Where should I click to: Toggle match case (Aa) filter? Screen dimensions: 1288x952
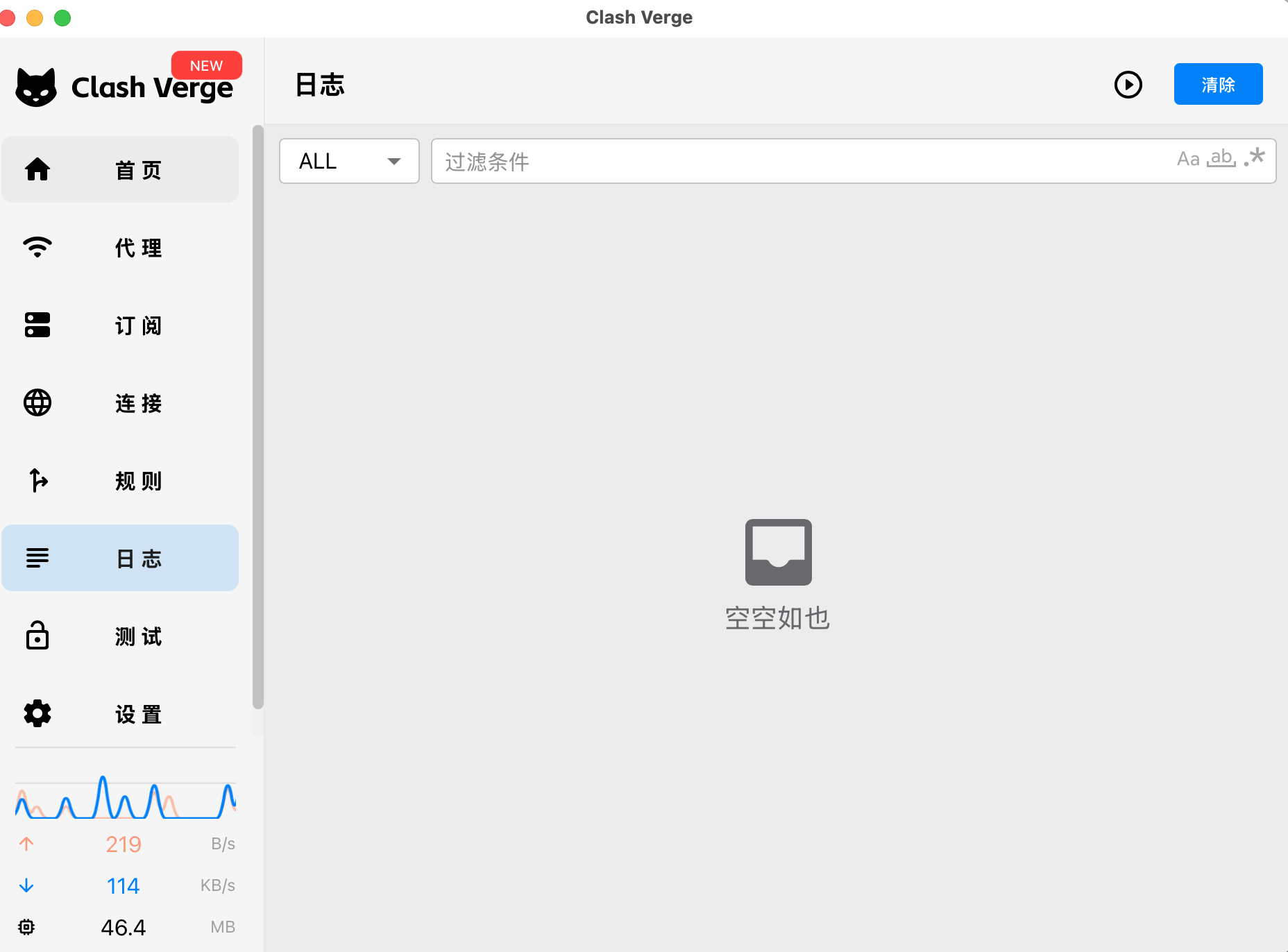coord(1188,159)
